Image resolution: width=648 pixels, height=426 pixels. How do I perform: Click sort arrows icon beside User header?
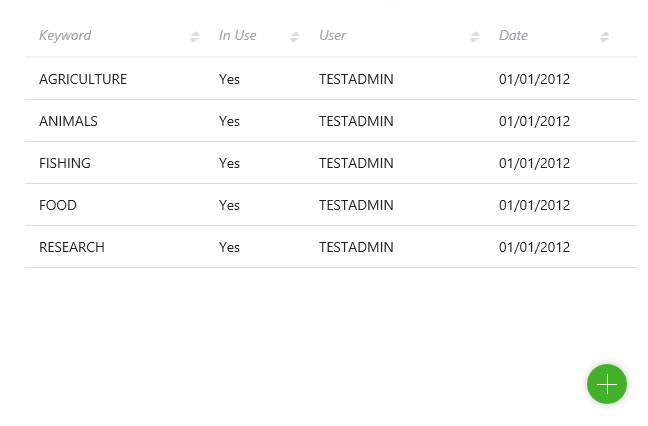click(474, 37)
